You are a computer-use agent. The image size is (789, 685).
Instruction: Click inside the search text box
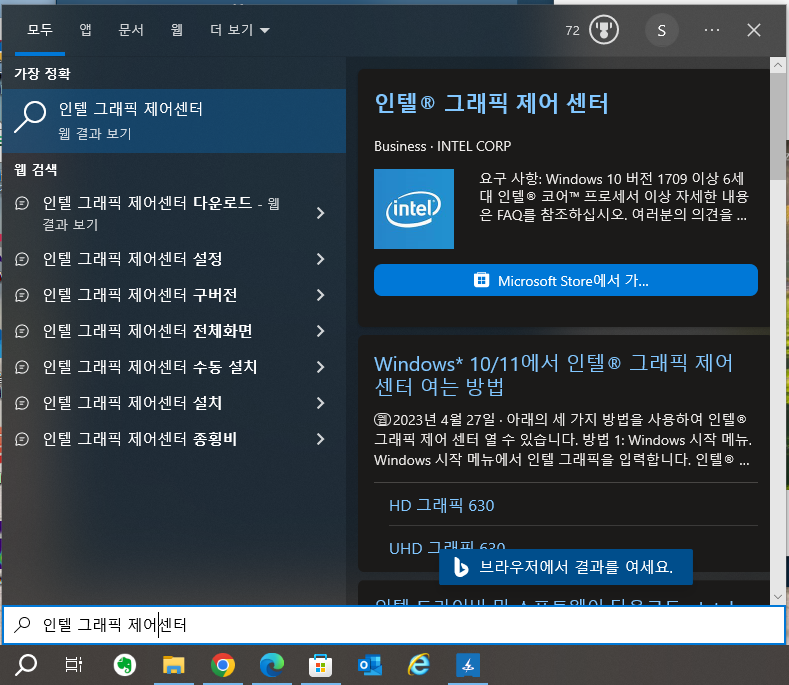coord(394,625)
